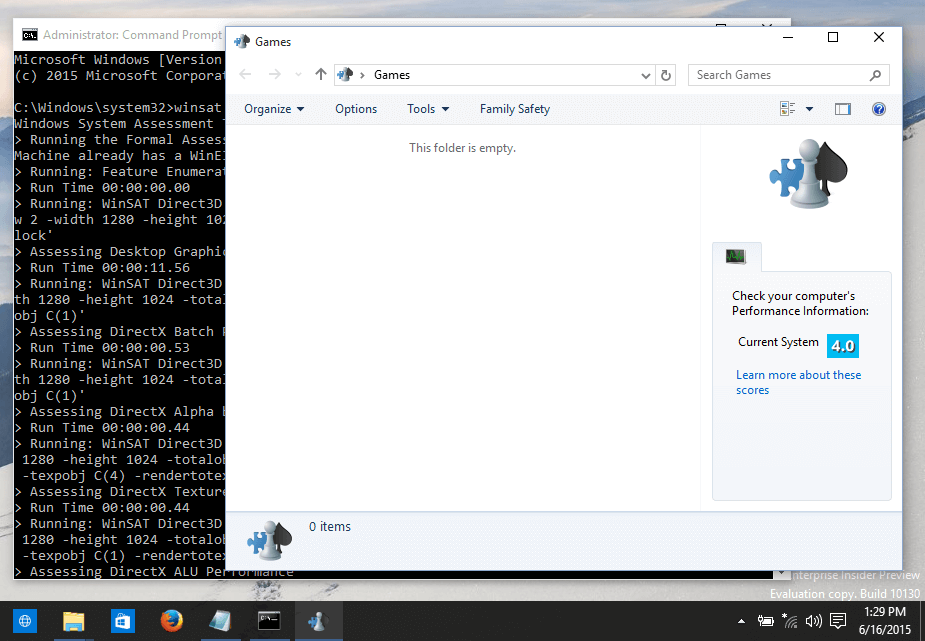925x641 pixels.
Task: Open Help with the blue question icon
Action: tap(878, 109)
